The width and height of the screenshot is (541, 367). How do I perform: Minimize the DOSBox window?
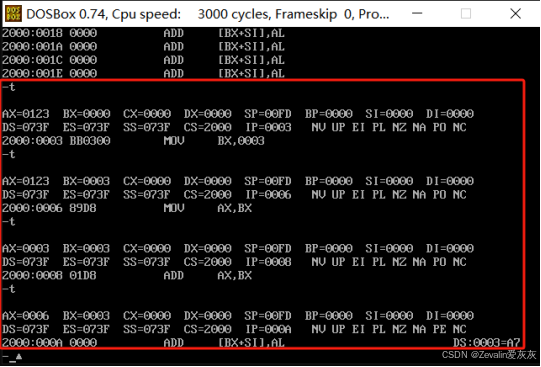pos(417,13)
